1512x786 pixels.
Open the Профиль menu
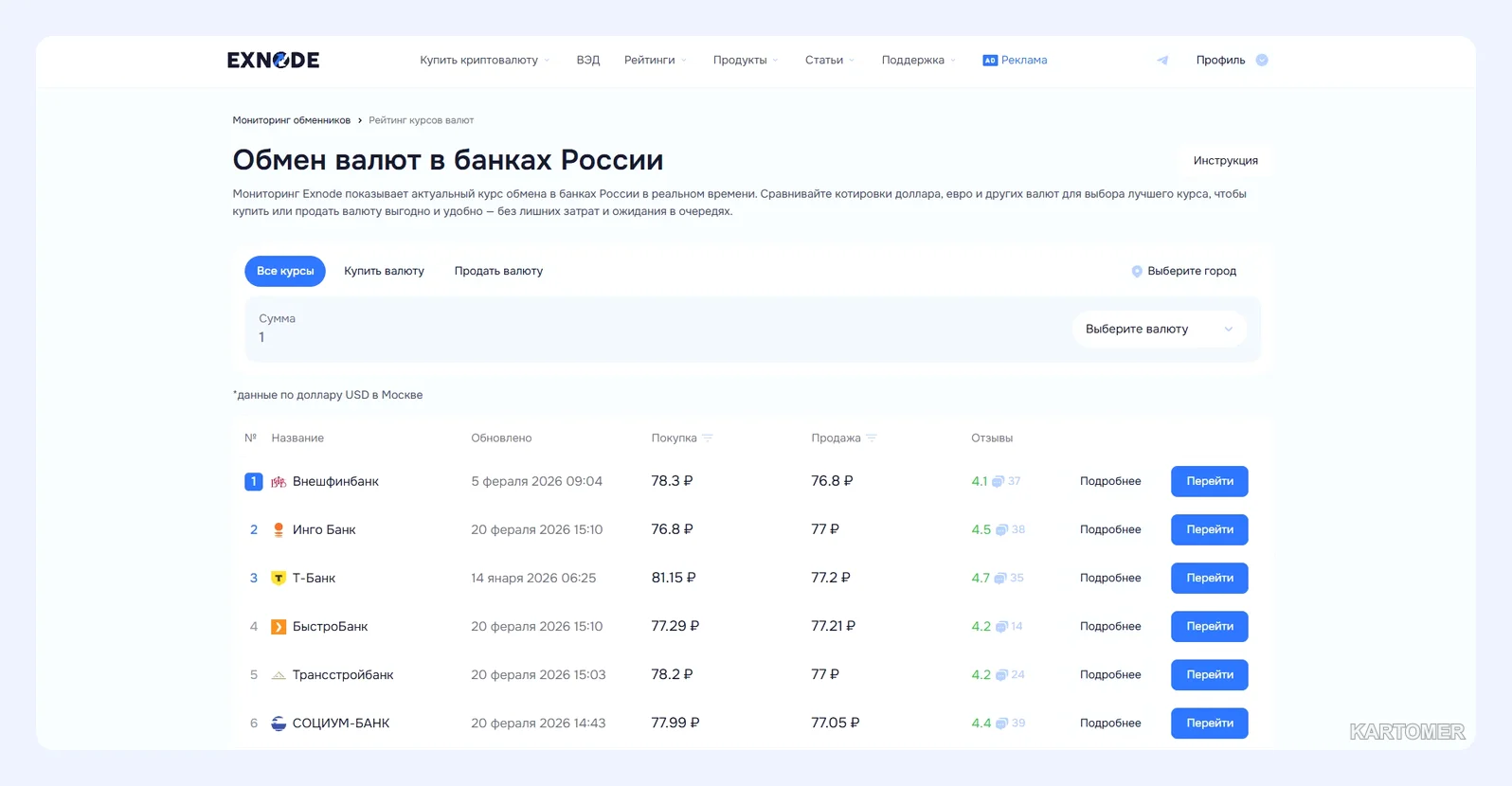[1232, 60]
